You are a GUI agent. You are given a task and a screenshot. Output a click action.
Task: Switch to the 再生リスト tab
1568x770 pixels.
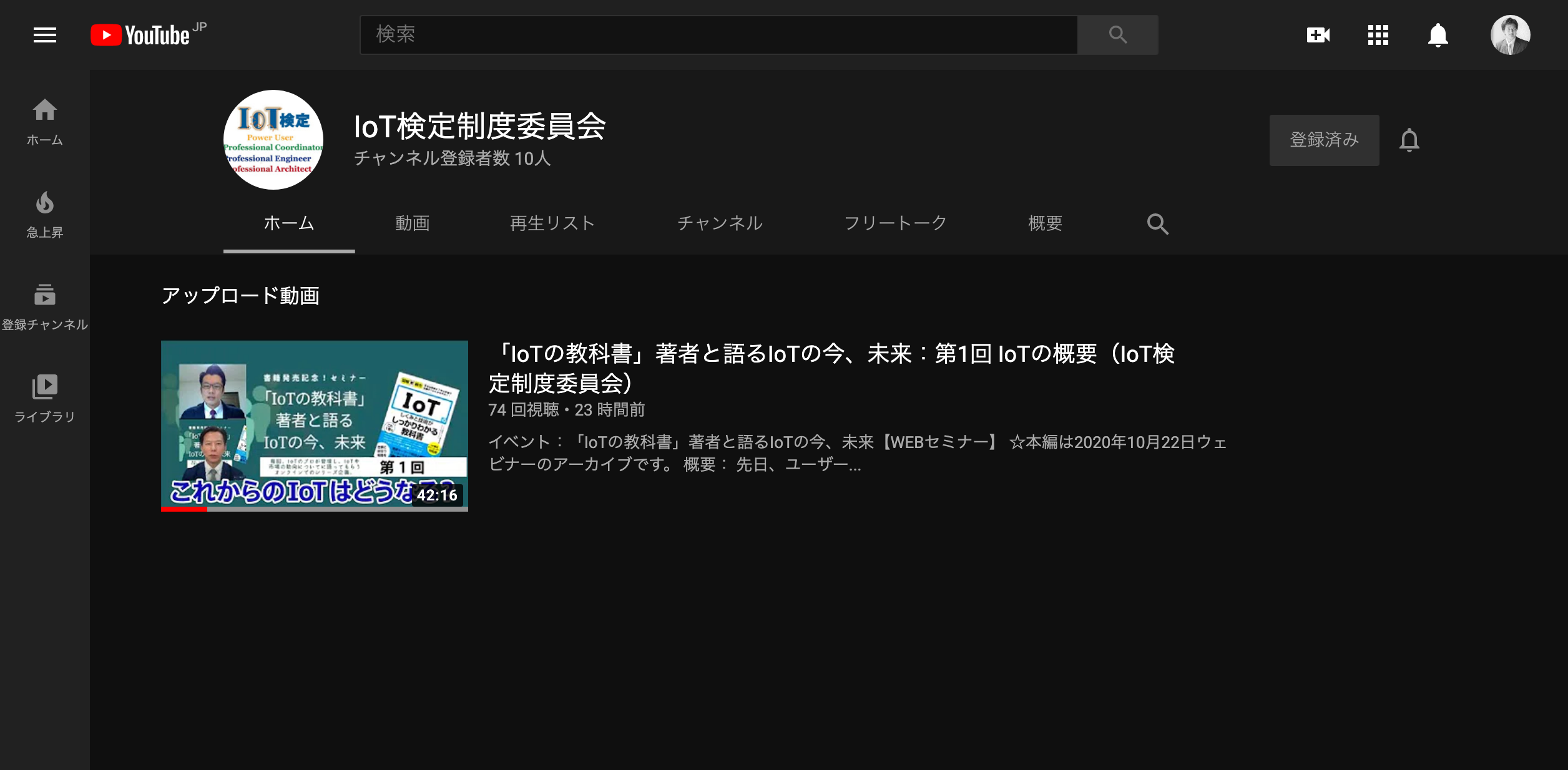point(552,223)
